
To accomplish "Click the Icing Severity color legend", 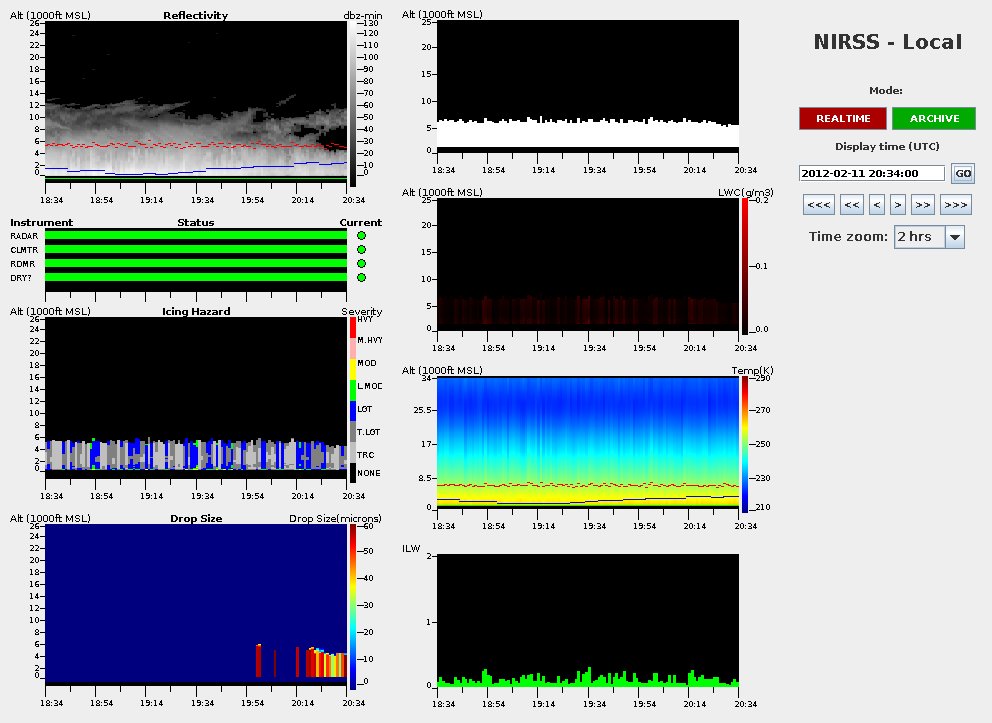I will (352, 400).
